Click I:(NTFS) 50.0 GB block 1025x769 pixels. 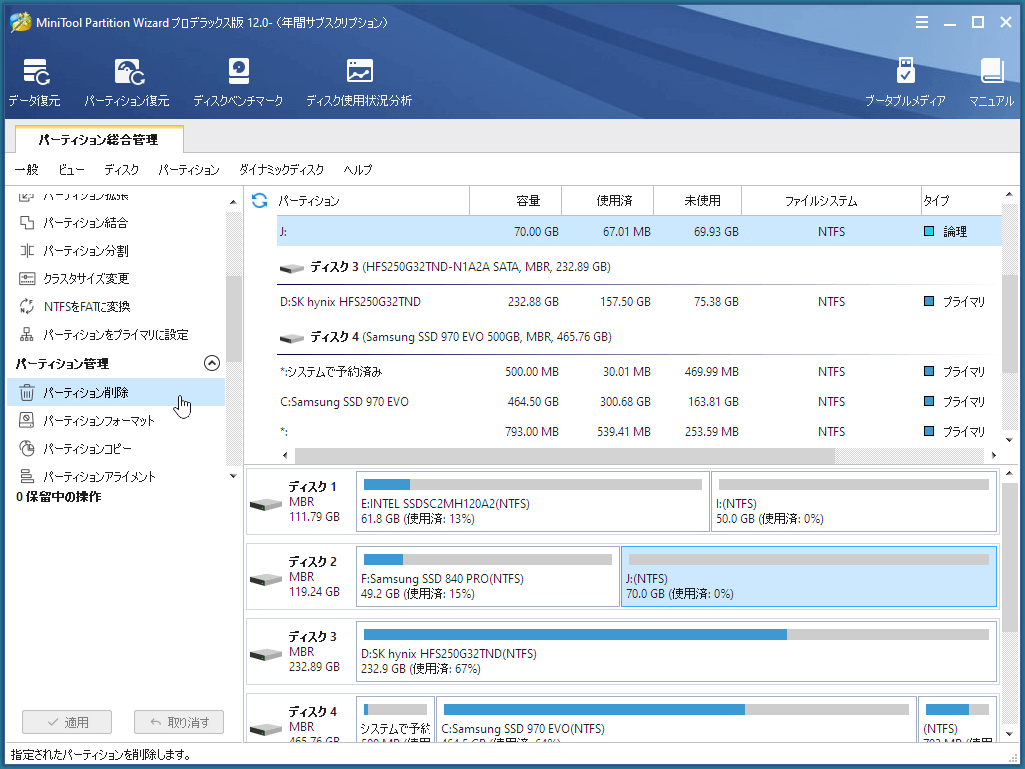coord(854,502)
